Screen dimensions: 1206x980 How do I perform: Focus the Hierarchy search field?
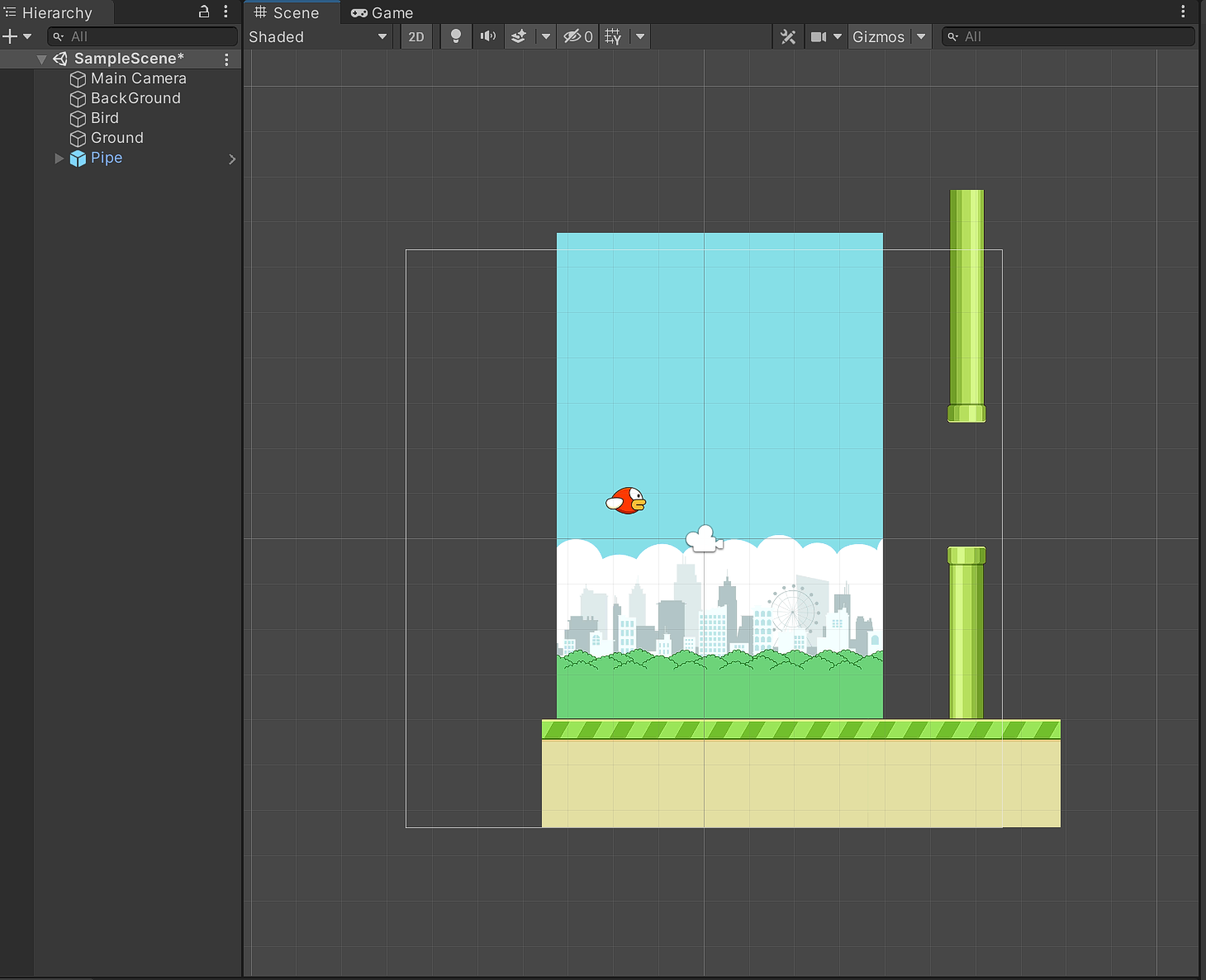point(149,36)
